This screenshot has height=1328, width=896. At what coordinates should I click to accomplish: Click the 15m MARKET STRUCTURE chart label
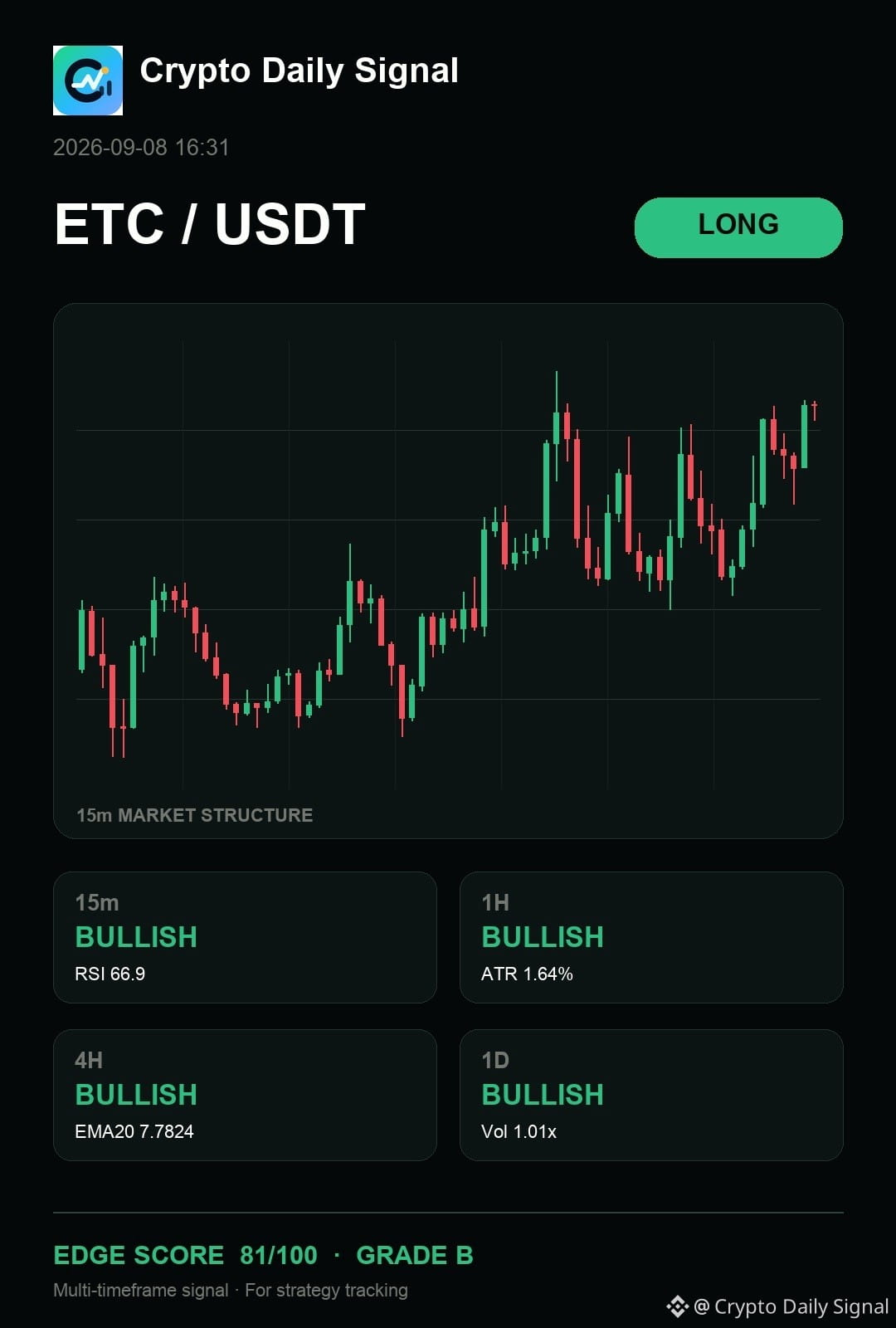tap(195, 815)
